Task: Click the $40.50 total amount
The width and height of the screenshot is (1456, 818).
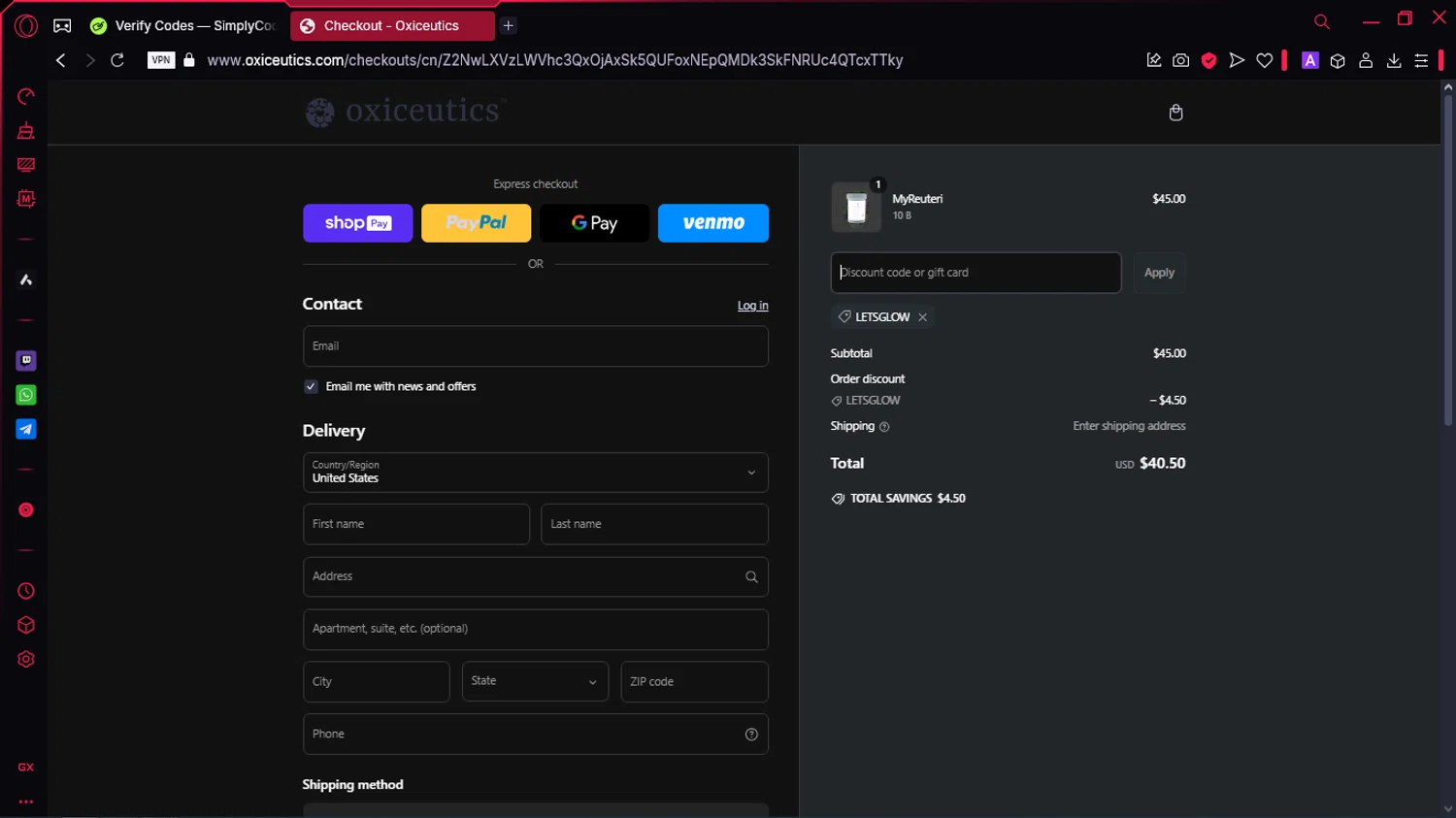Action: pos(1162,464)
